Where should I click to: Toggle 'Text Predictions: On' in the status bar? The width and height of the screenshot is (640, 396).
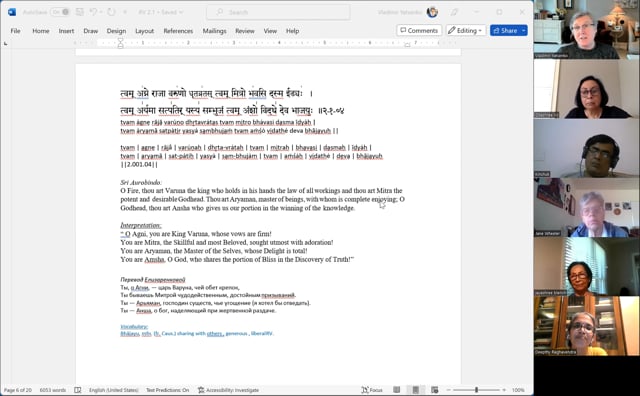[168, 390]
